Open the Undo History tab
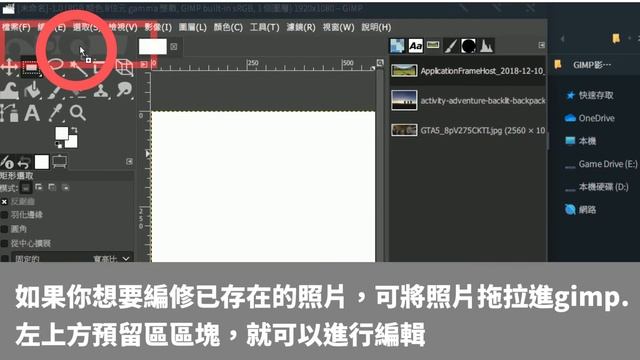 tap(24, 162)
